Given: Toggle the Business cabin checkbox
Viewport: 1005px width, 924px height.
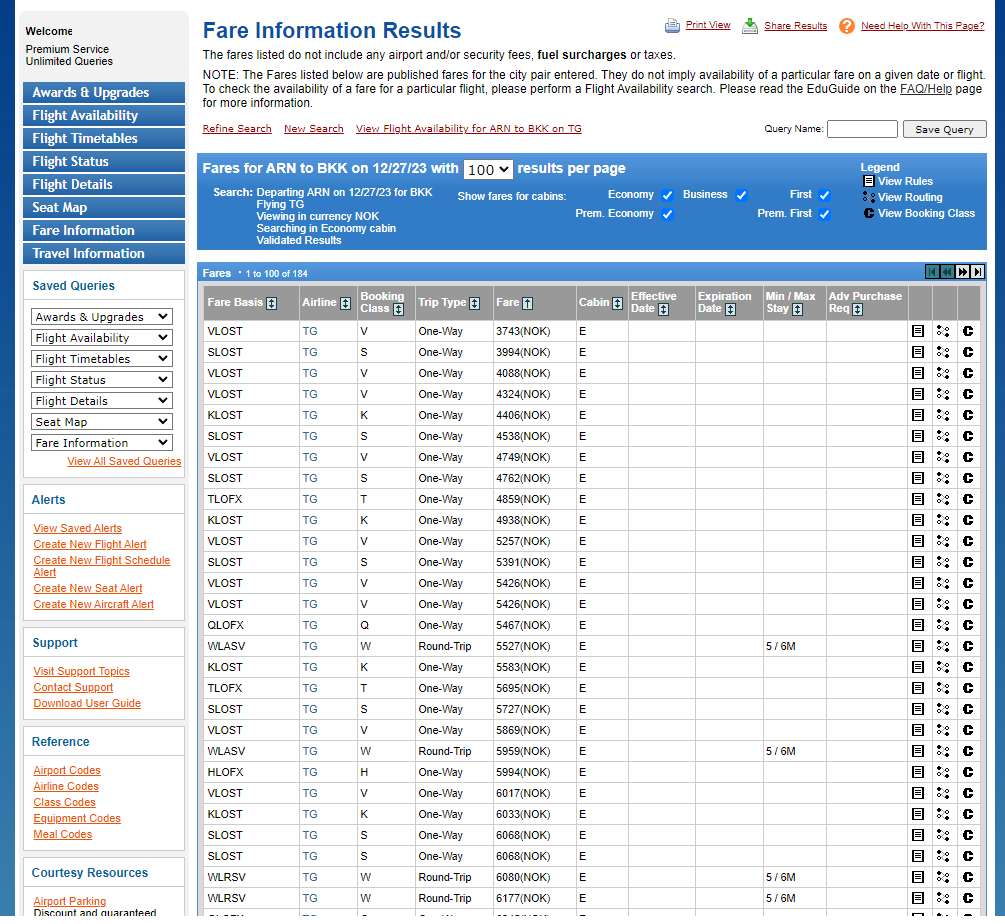Looking at the screenshot, I should [x=742, y=195].
